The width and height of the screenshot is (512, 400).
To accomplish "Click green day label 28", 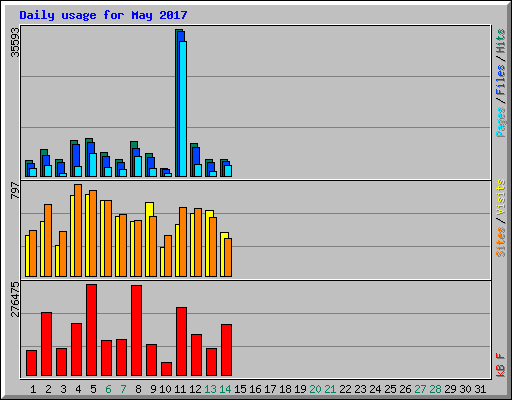I will [435, 389].
